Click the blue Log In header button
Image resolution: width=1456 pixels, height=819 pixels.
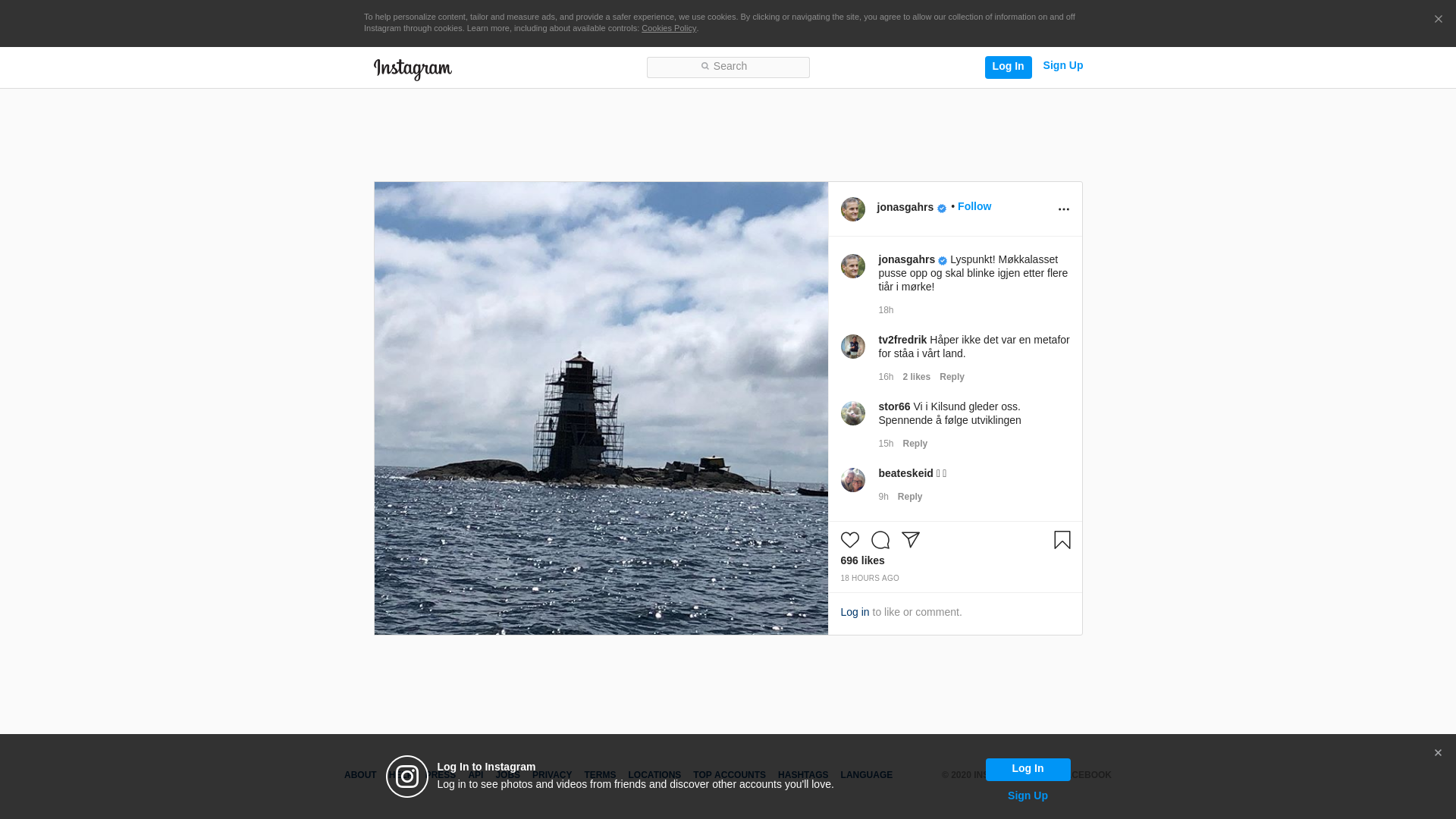tap(1008, 67)
